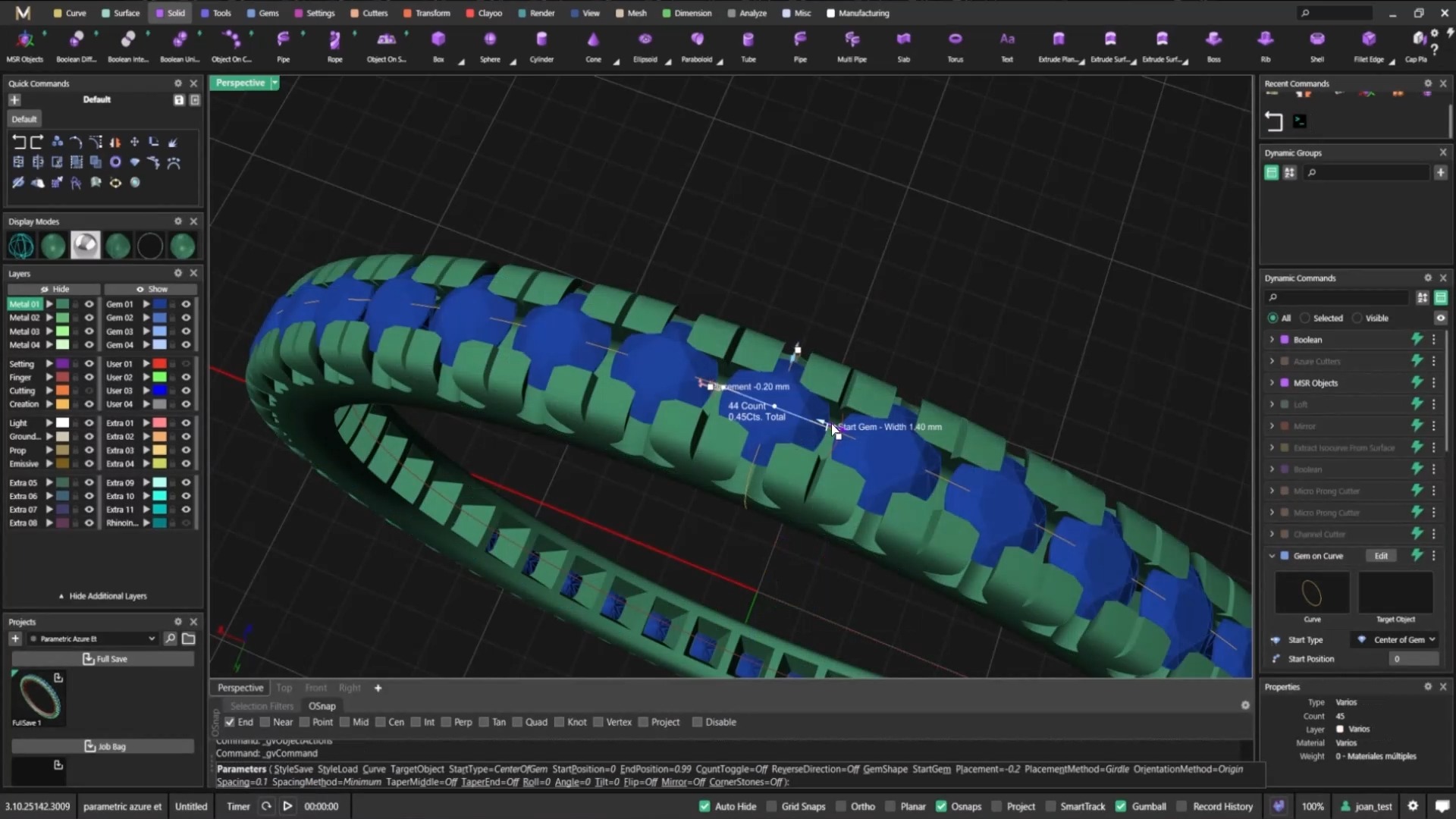This screenshot has width=1456, height=819.
Task: Open the MSR Objects tool
Action: click(25, 45)
